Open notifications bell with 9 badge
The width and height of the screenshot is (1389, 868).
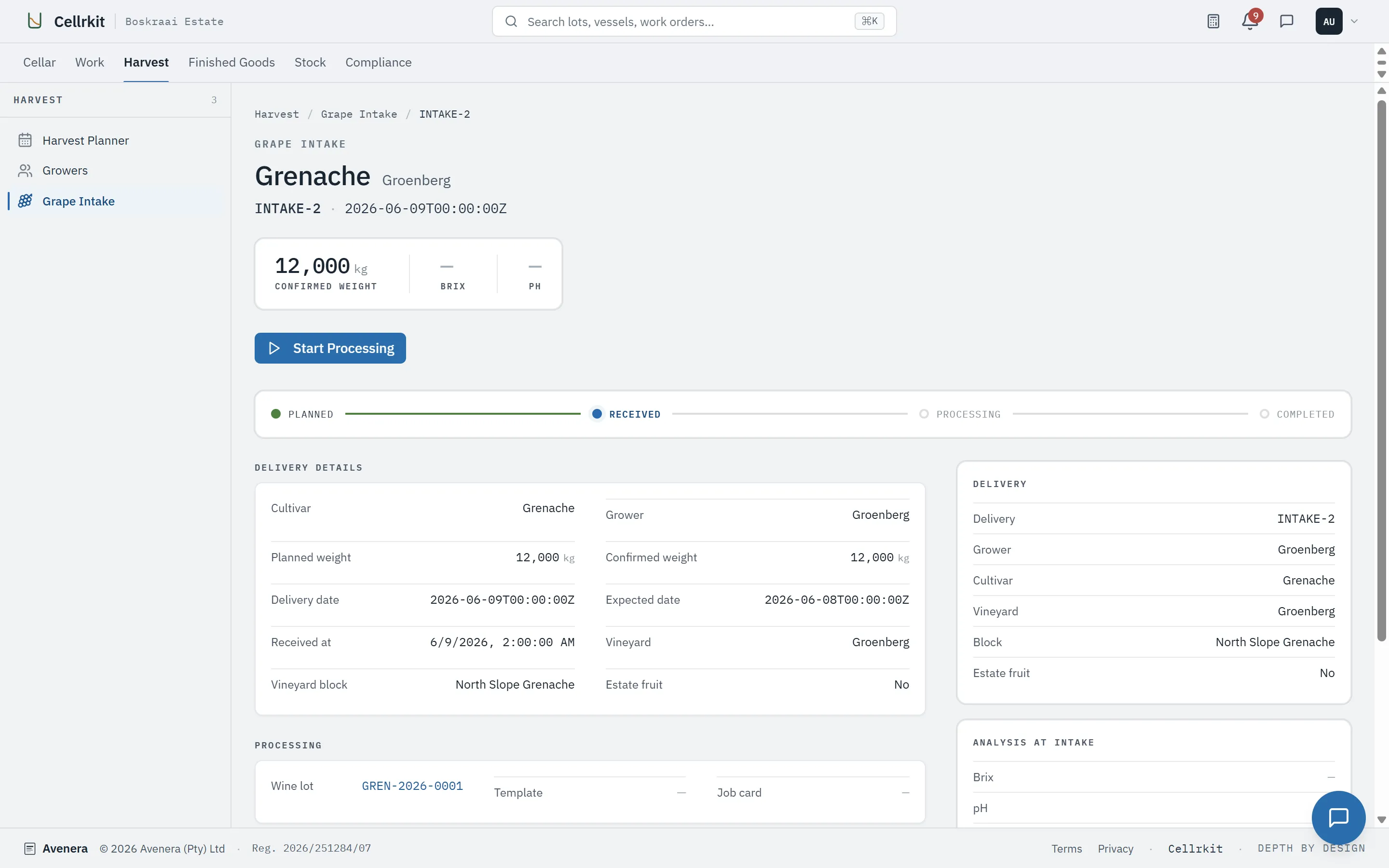click(x=1250, y=21)
